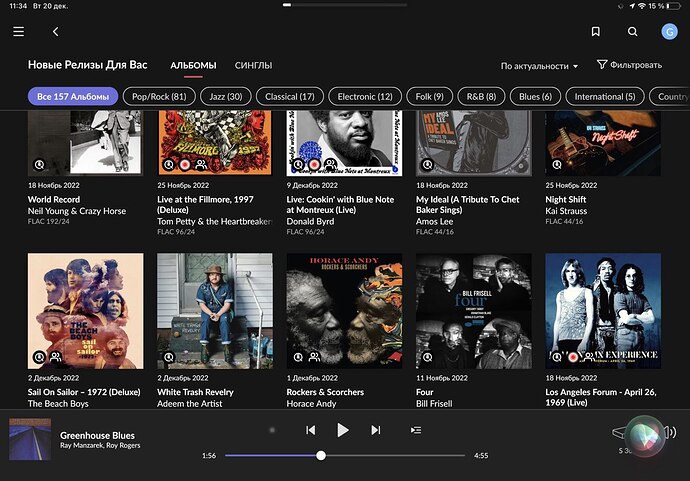Tap the Siri orb
Viewport: 690px width, 481px height.
pyautogui.click(x=645, y=436)
